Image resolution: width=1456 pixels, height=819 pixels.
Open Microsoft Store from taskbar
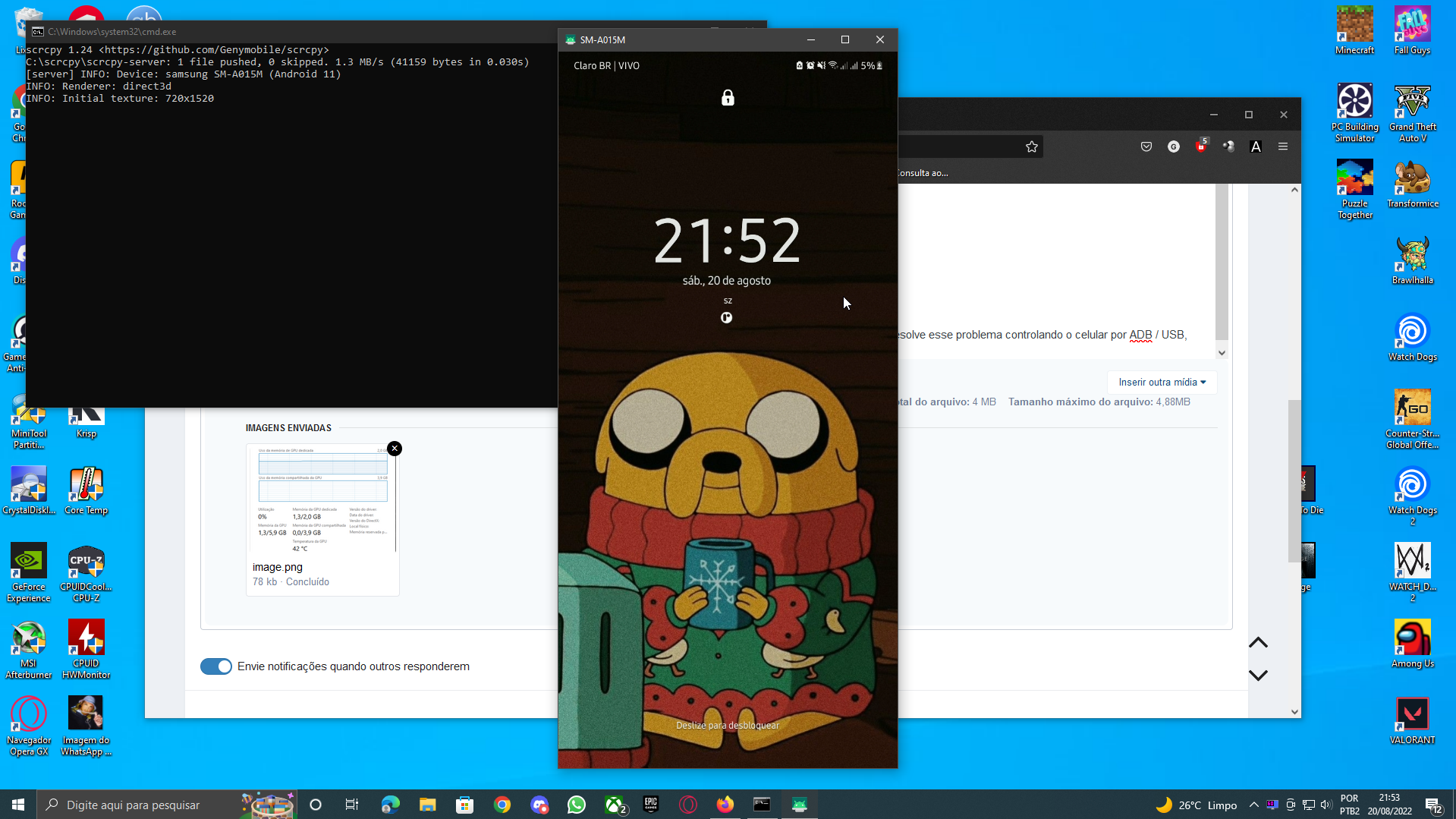464,805
